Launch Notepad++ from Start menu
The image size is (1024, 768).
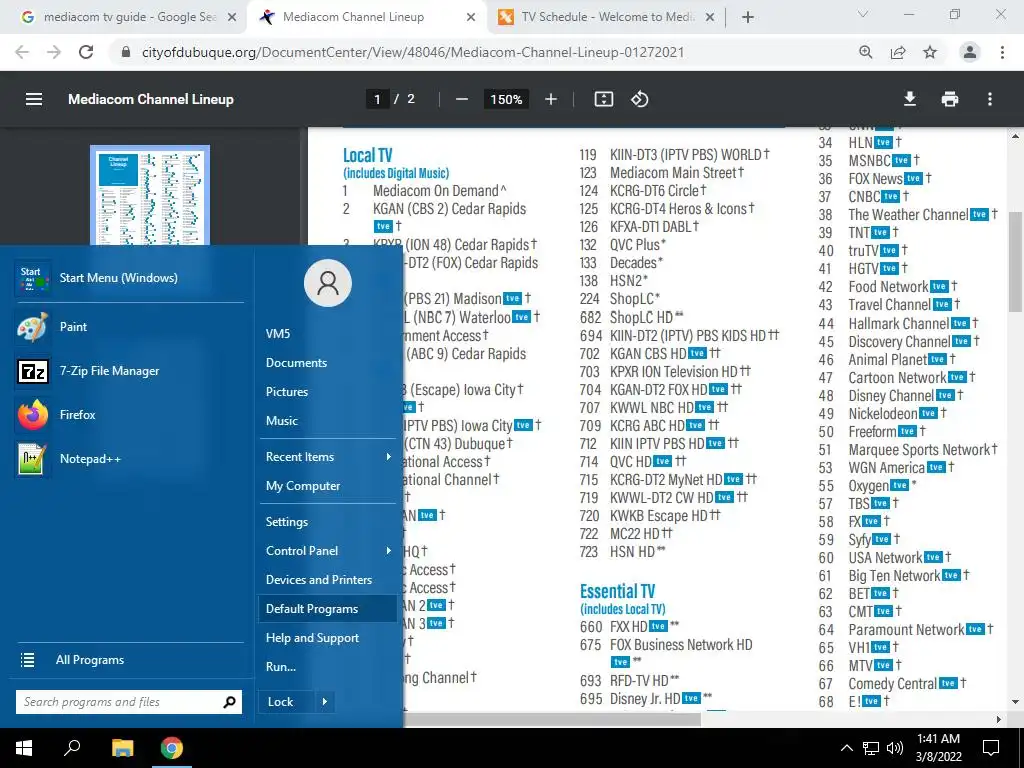pos(131,458)
